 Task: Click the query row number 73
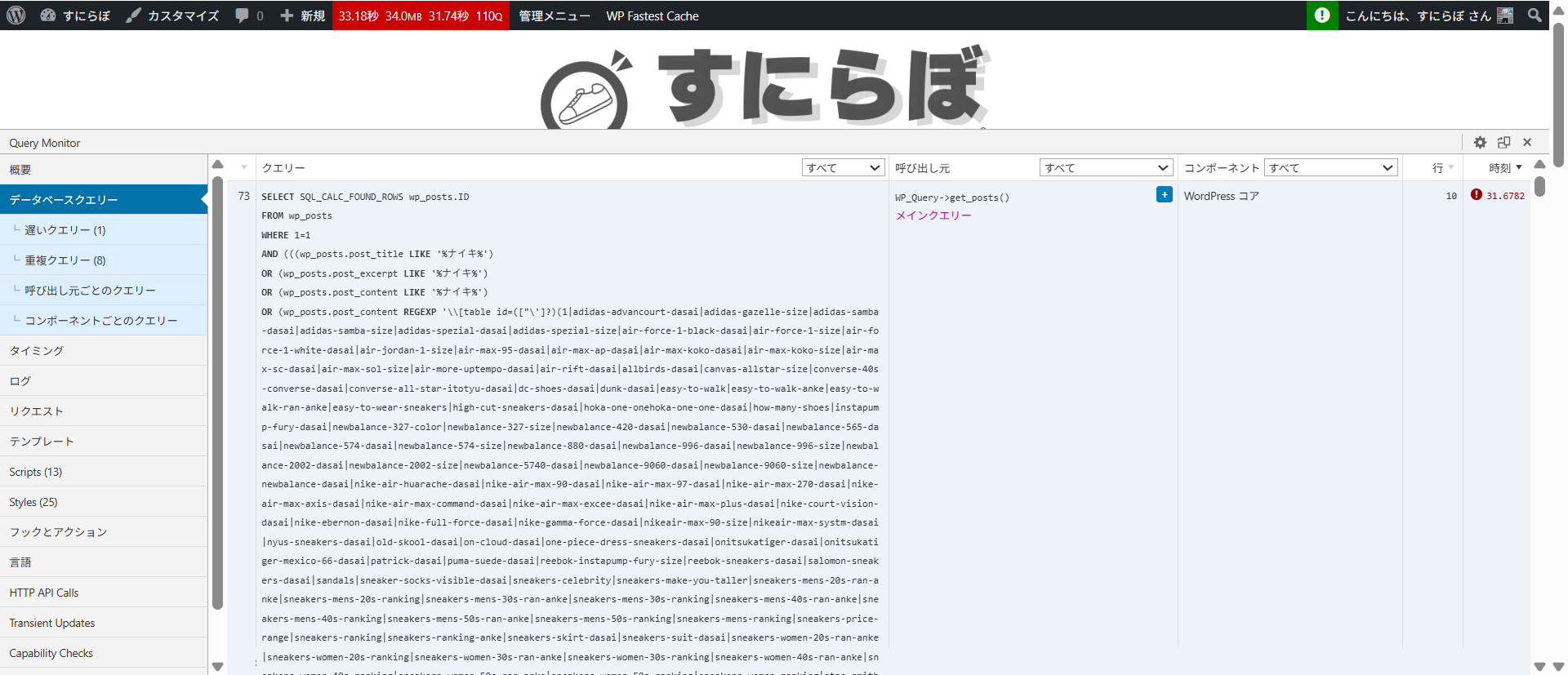pyautogui.click(x=243, y=196)
